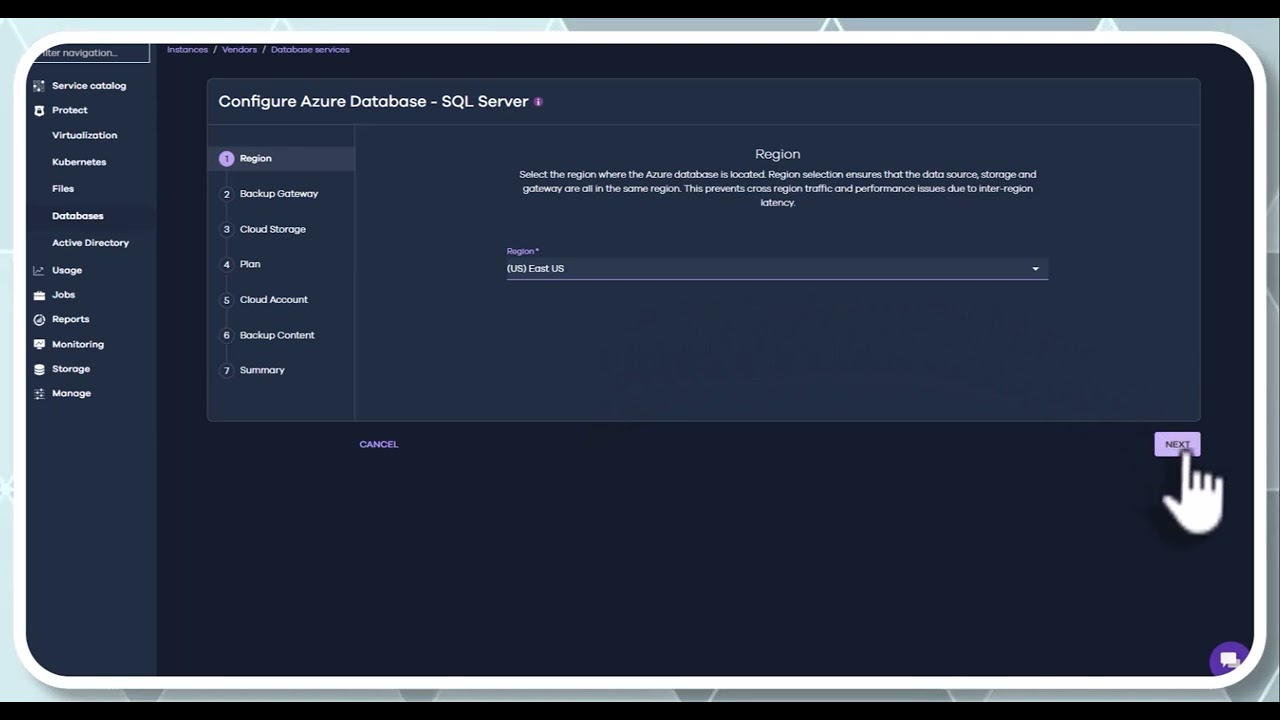Viewport: 1280px width, 720px height.
Task: Open Files under Protect
Action: click(63, 189)
